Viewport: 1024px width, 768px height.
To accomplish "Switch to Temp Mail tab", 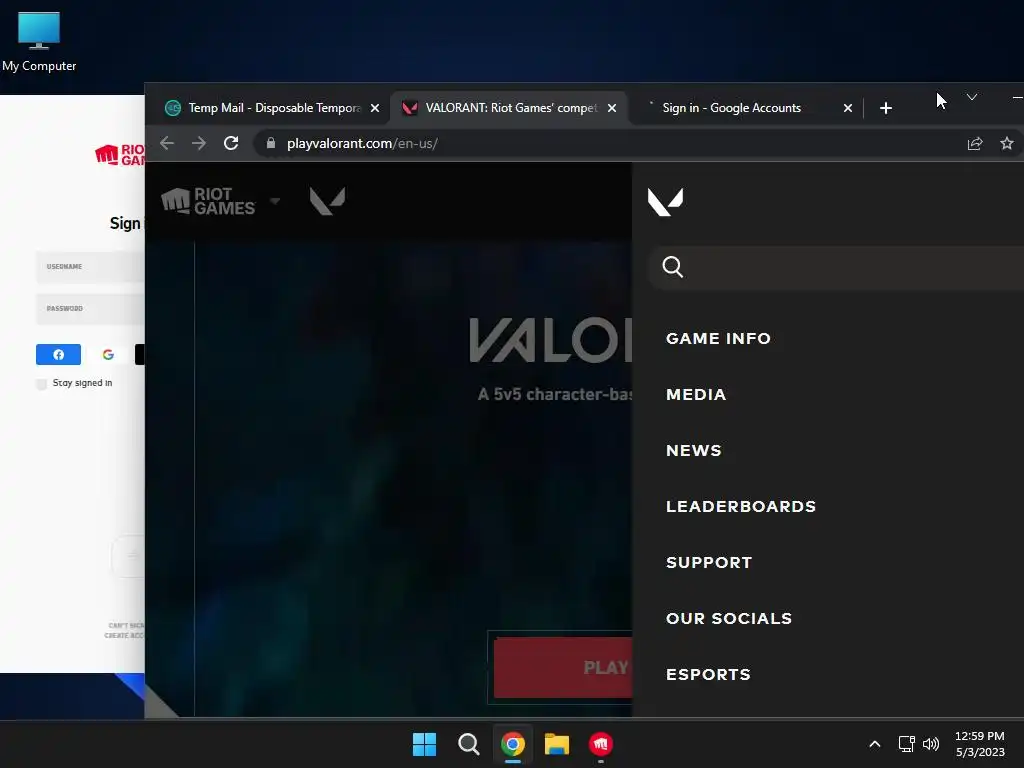I will click(273, 108).
